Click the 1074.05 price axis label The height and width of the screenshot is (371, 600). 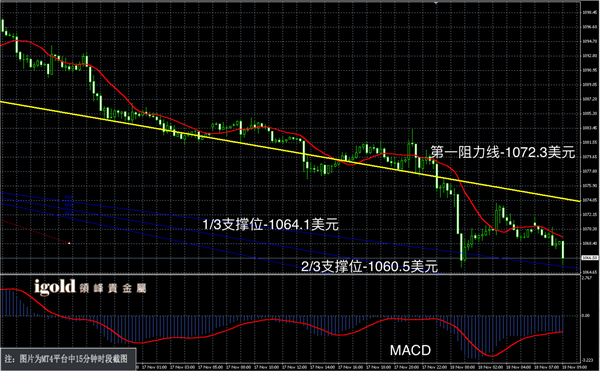(x=590, y=200)
